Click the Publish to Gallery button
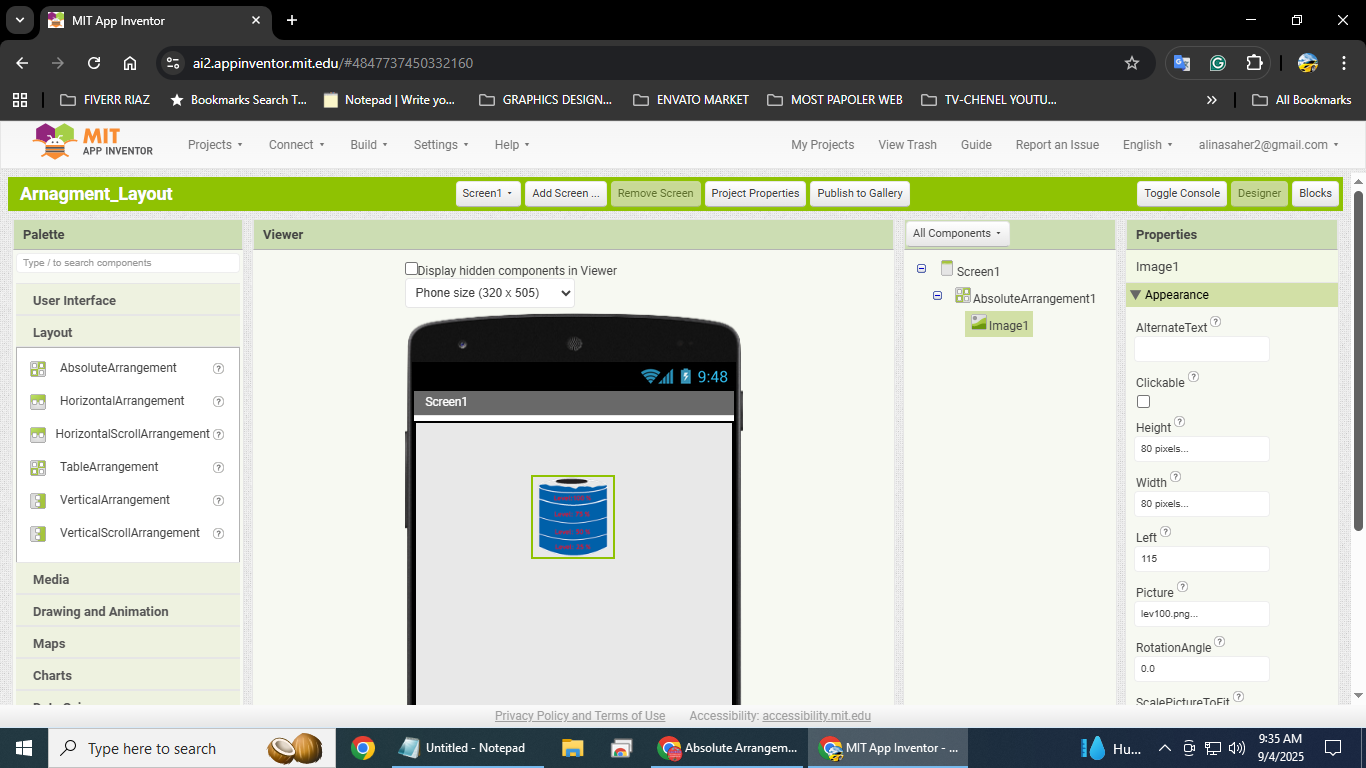 pyautogui.click(x=859, y=193)
